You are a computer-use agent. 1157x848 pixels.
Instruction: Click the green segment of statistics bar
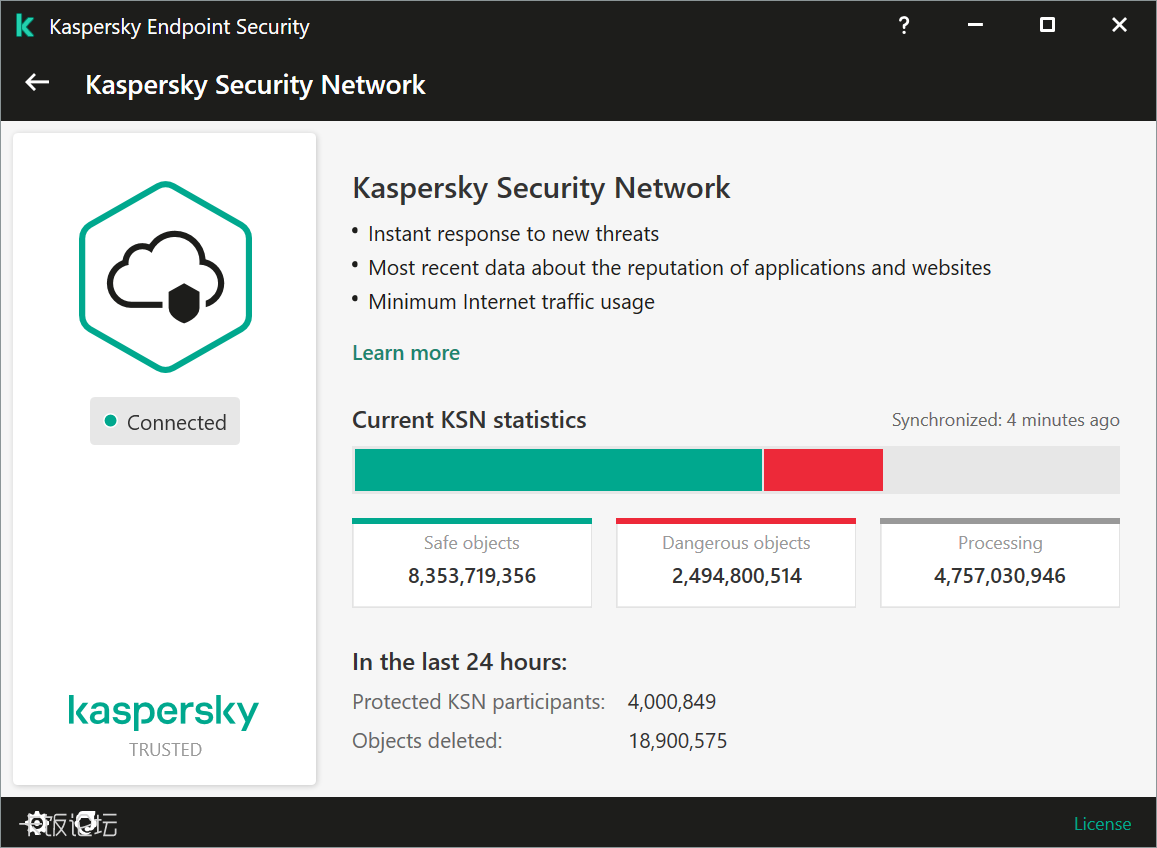557,470
